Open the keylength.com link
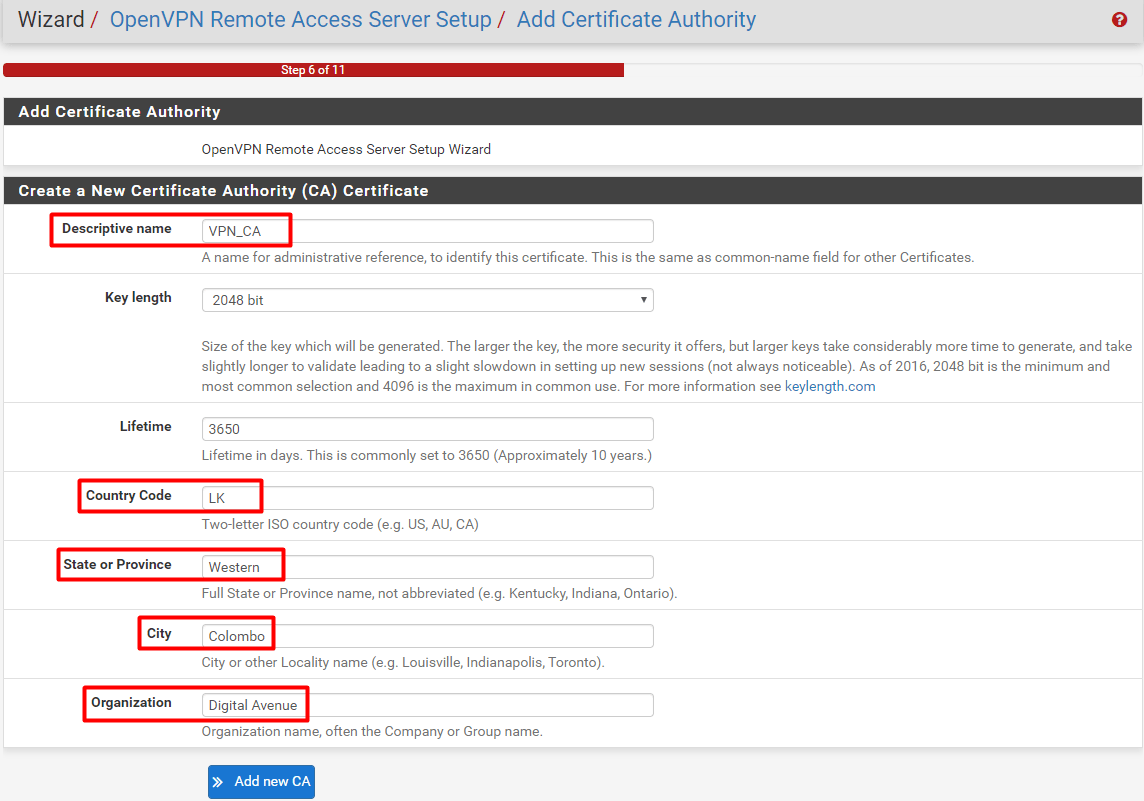Image resolution: width=1144 pixels, height=801 pixels. 829,386
